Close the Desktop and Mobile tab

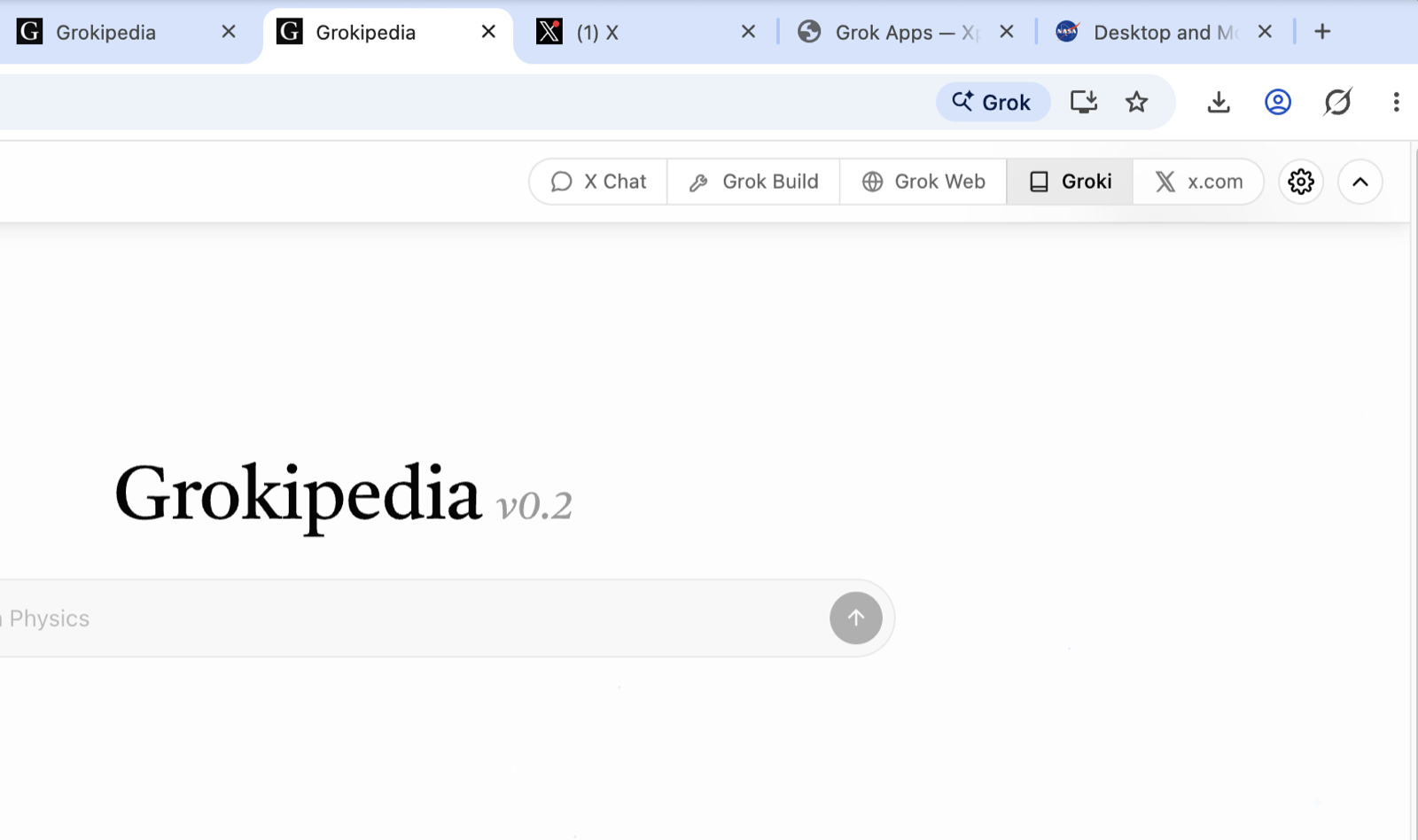1265,32
